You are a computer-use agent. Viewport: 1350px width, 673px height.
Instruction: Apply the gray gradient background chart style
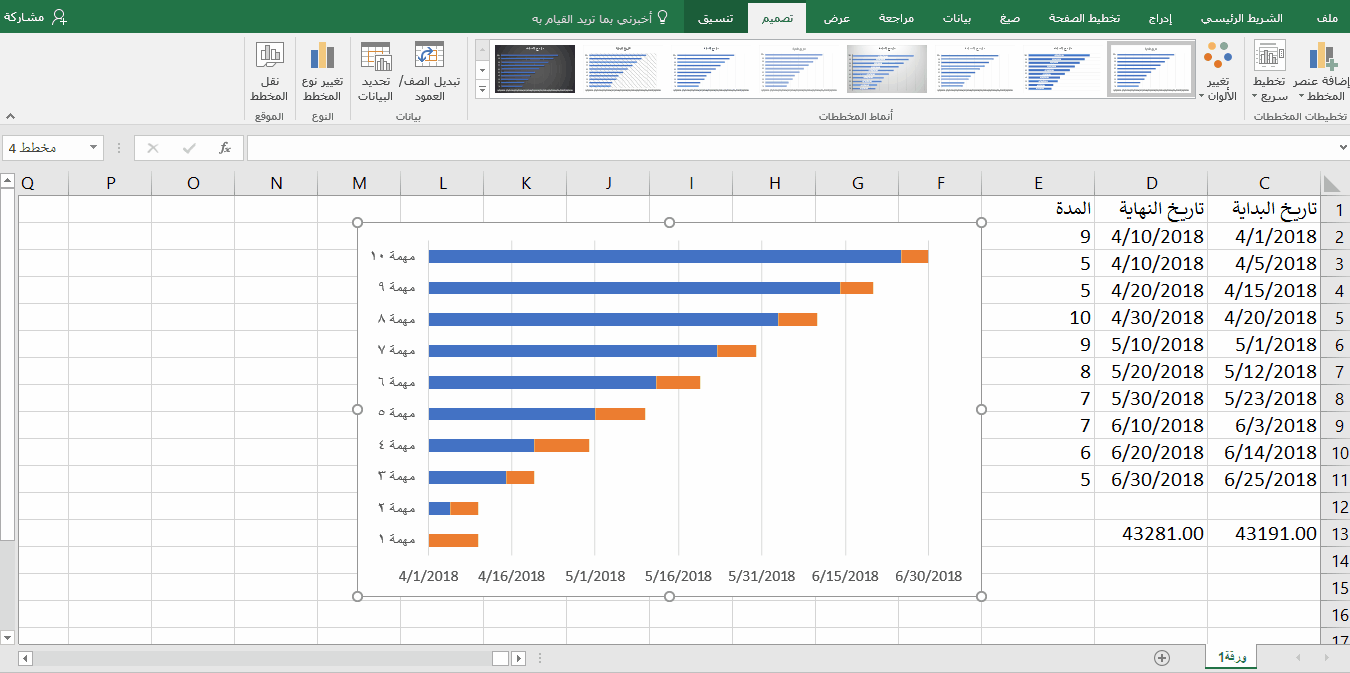(887, 69)
